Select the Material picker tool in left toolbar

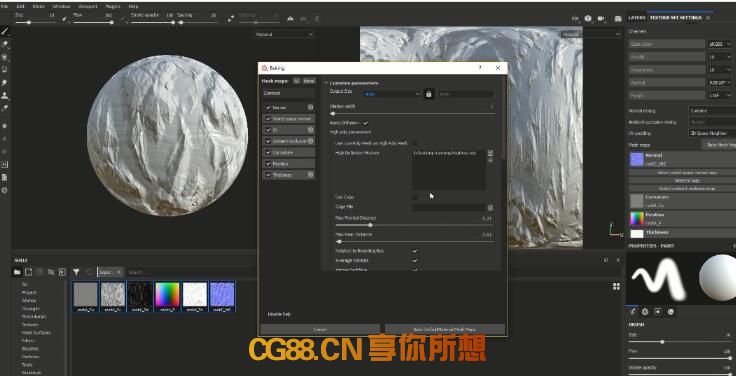tap(5, 108)
